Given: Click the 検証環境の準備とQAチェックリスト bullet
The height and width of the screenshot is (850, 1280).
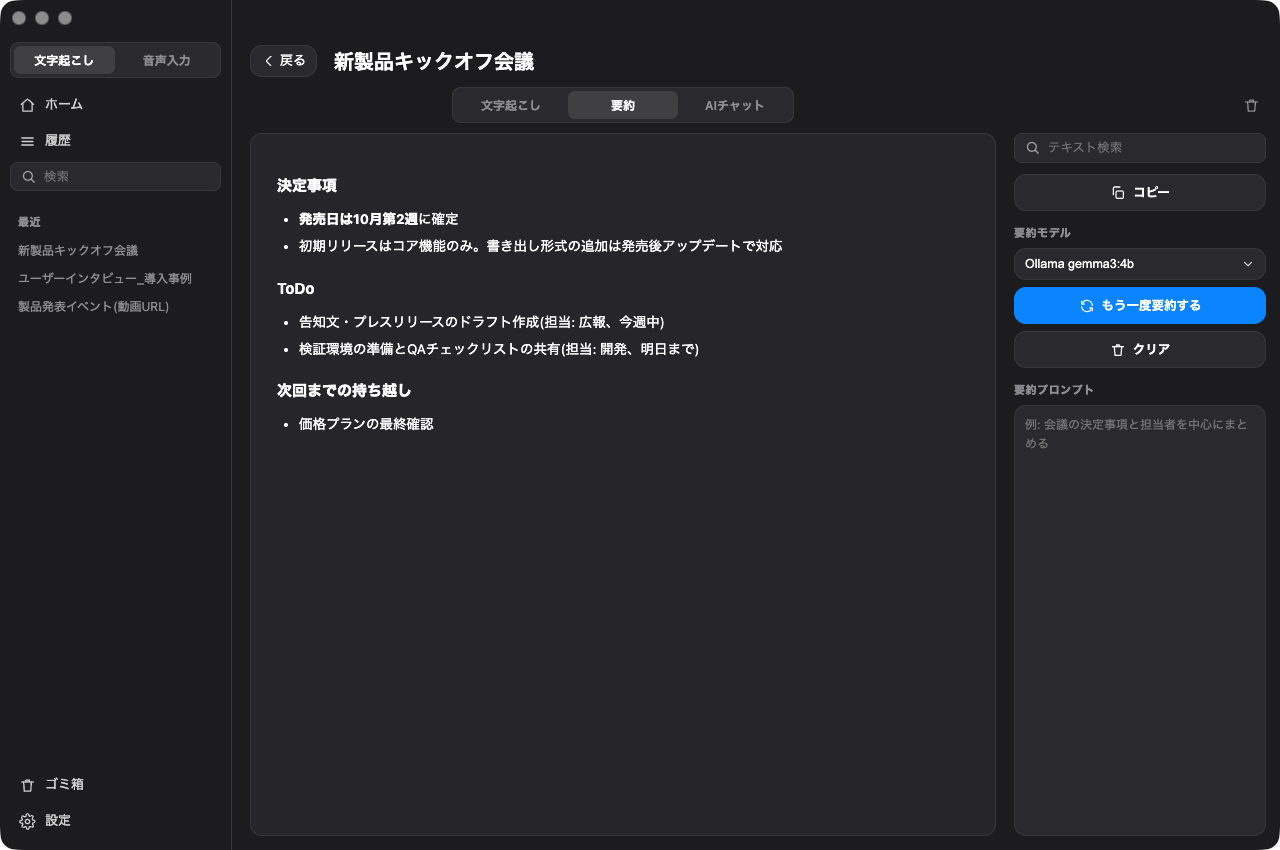Looking at the screenshot, I should (499, 349).
